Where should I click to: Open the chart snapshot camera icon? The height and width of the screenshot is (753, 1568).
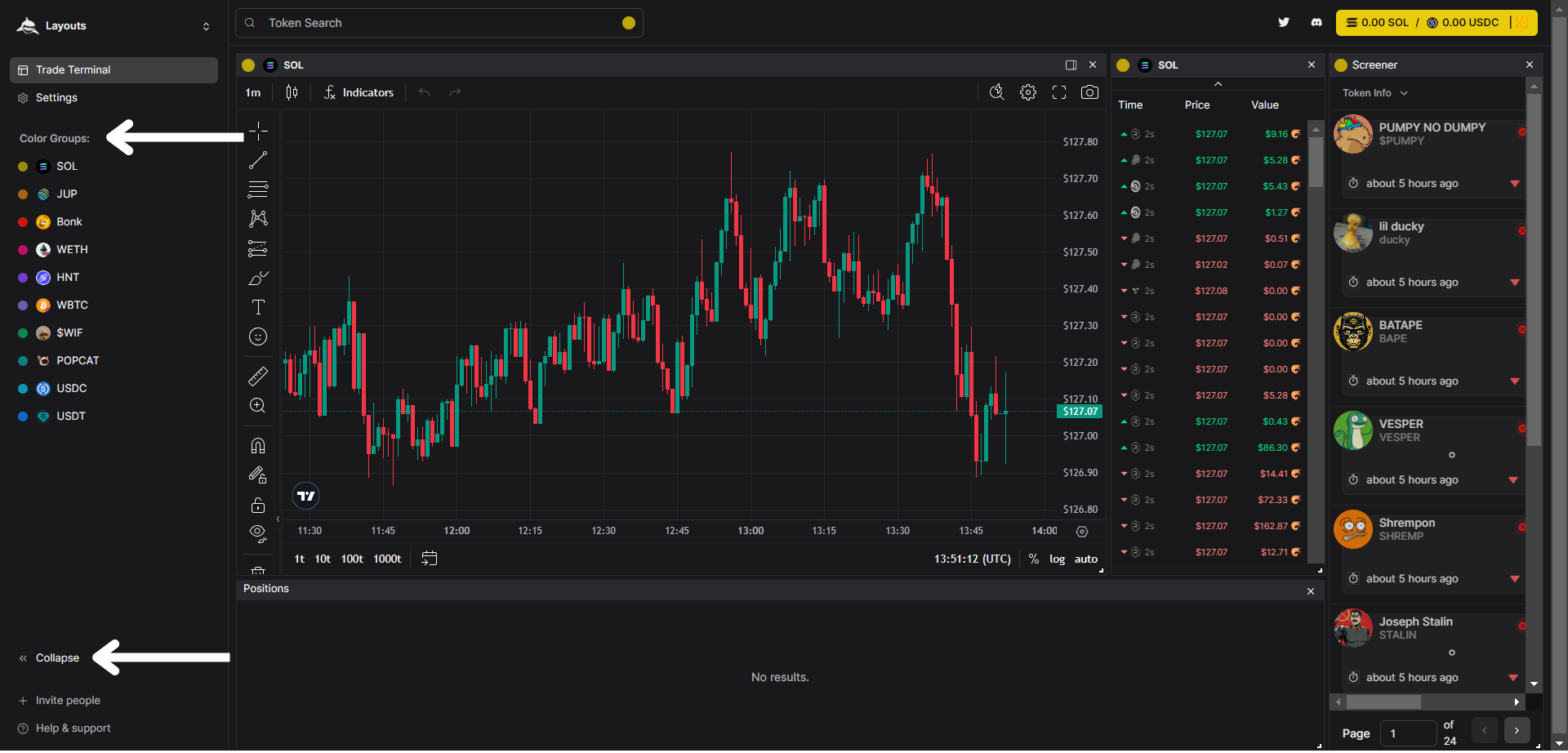click(x=1089, y=92)
